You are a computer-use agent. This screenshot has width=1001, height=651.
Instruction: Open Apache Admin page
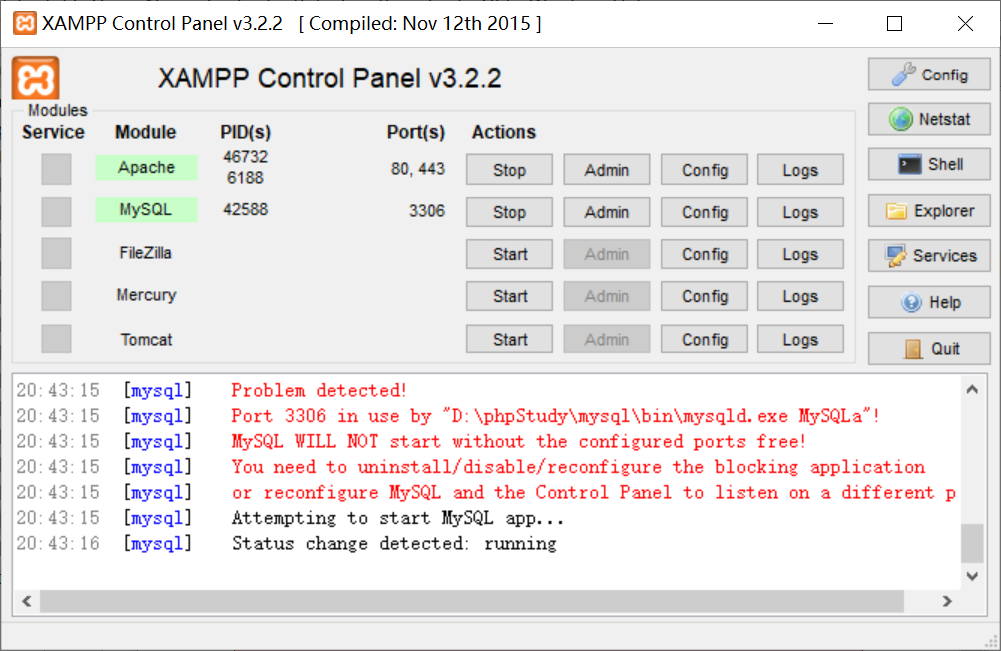pos(606,170)
